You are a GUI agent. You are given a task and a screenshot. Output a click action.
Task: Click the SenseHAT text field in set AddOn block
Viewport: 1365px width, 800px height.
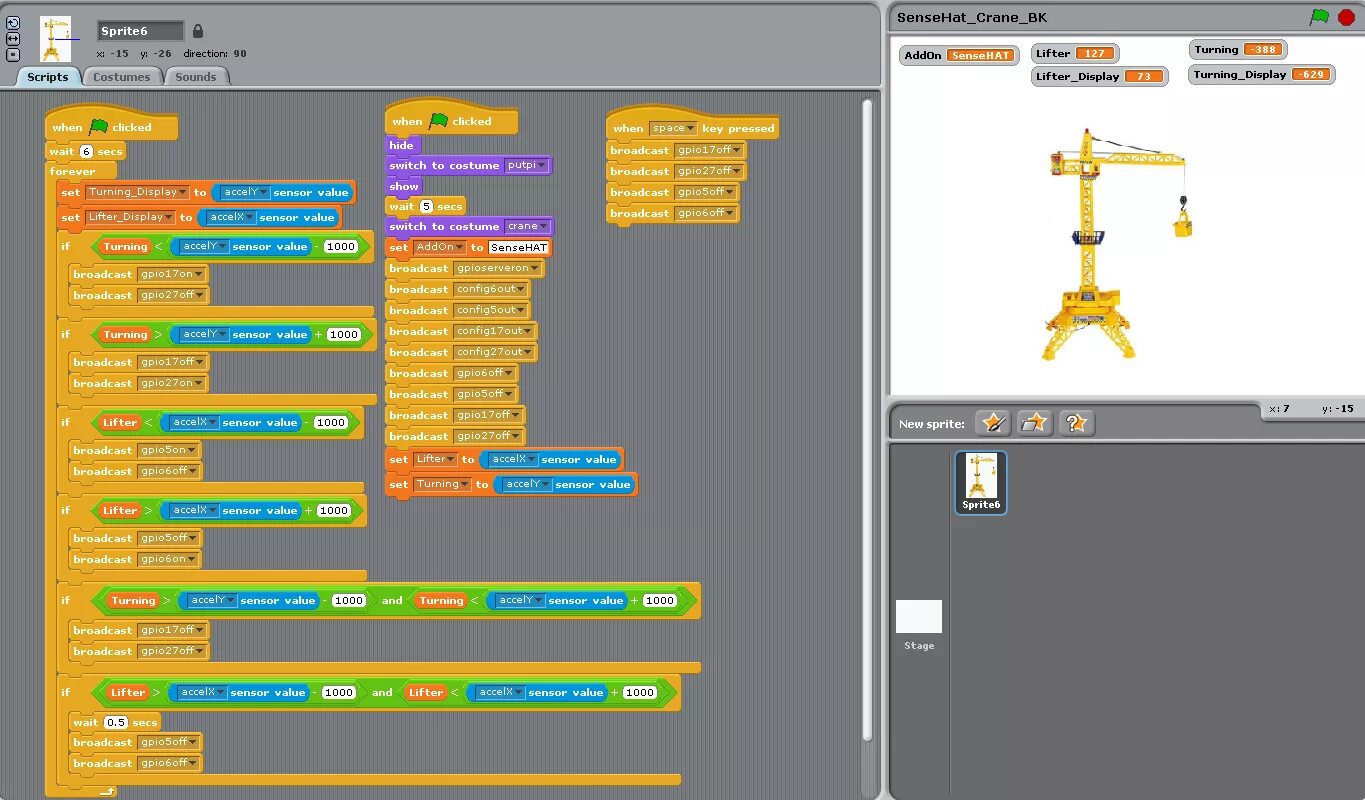tap(520, 247)
